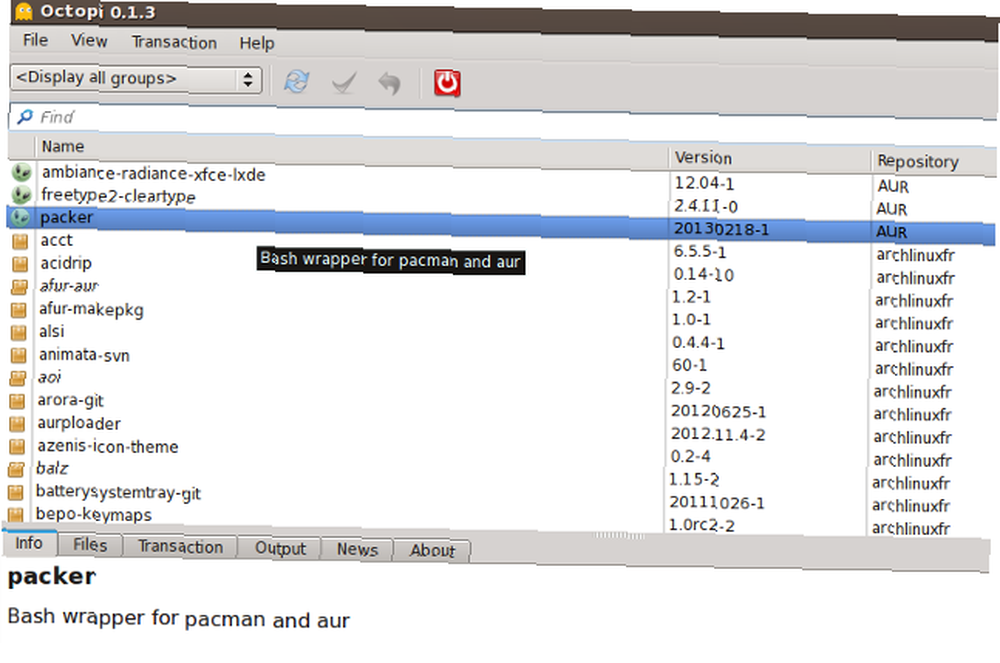This screenshot has height=663, width=1000.
Task: Select the animata-svn package name
Action: click(x=84, y=354)
